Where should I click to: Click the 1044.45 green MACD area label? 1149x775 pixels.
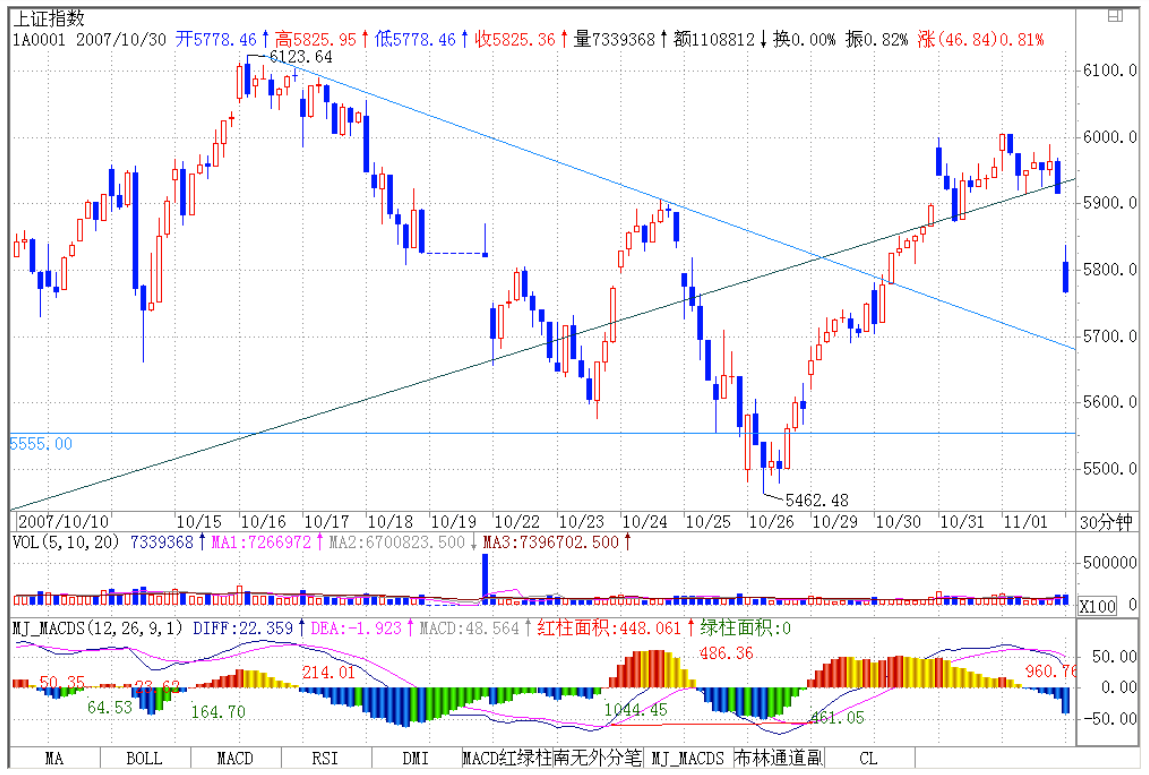tap(636, 710)
